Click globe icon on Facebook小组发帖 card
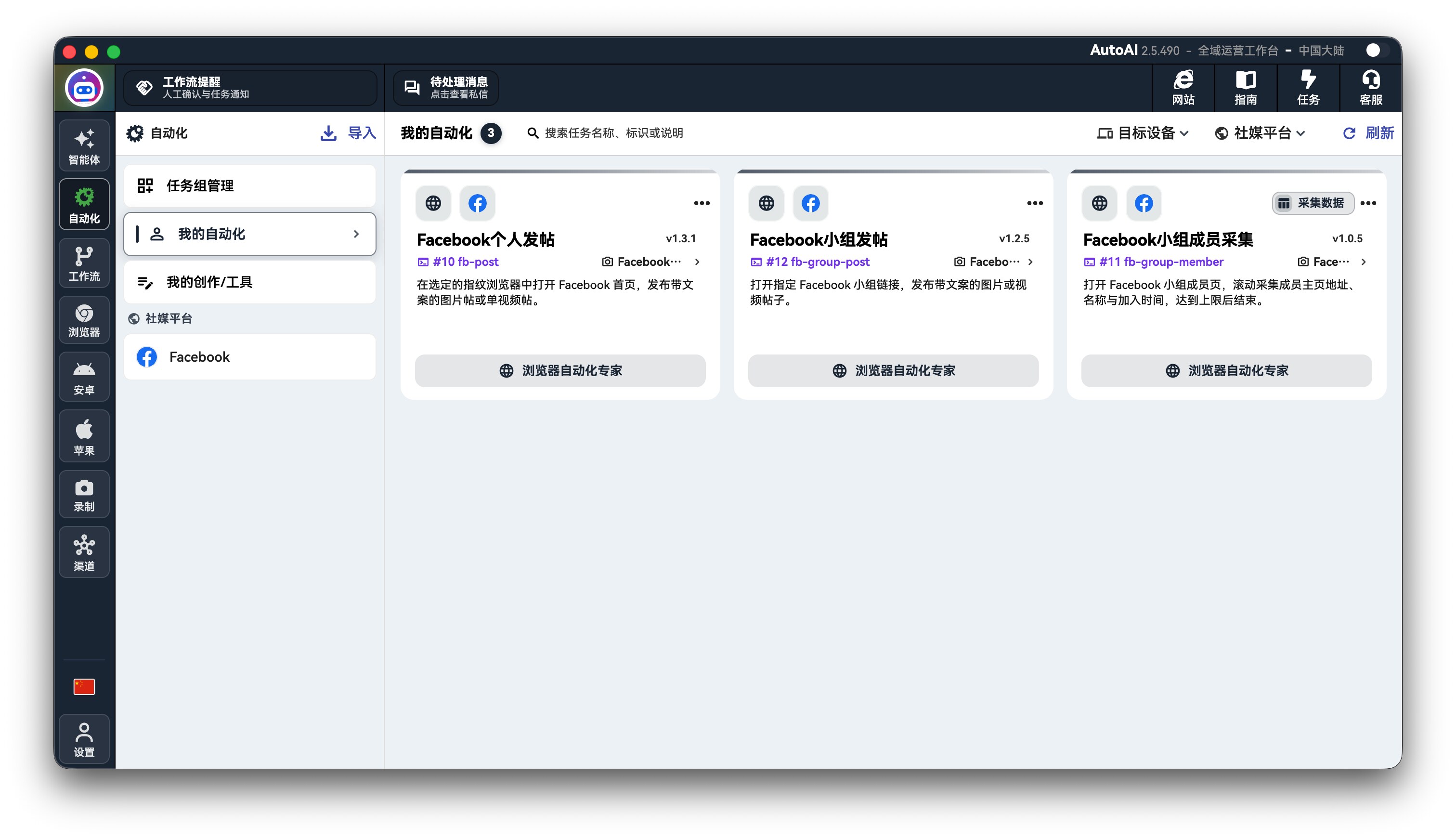 [767, 203]
